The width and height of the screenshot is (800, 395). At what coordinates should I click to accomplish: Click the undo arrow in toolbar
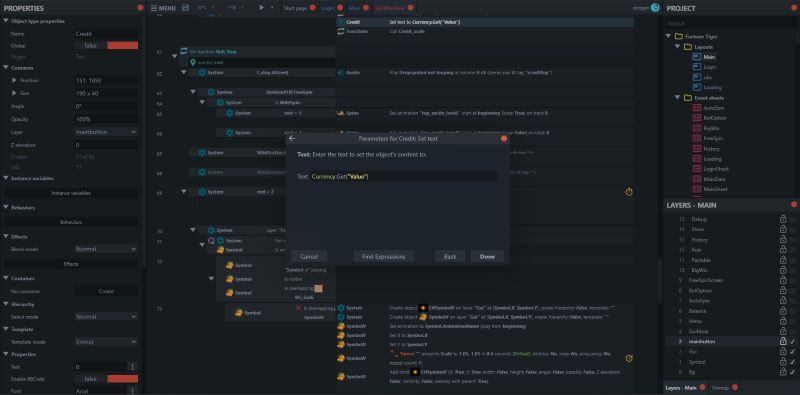[202, 8]
